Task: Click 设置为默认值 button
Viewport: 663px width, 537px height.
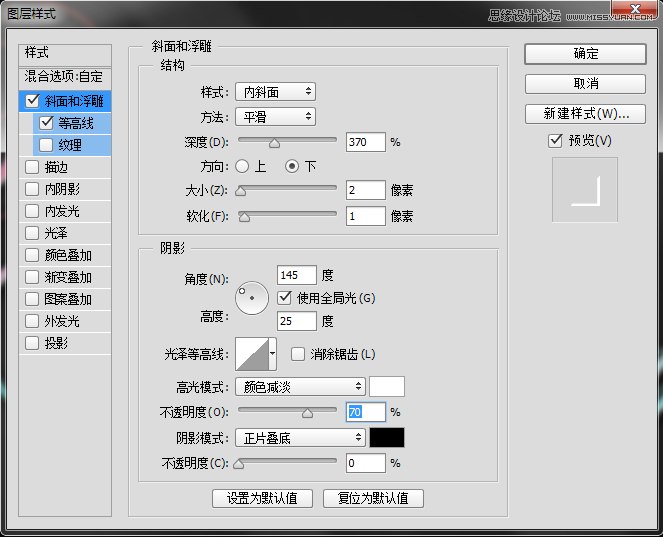Action: click(262, 498)
